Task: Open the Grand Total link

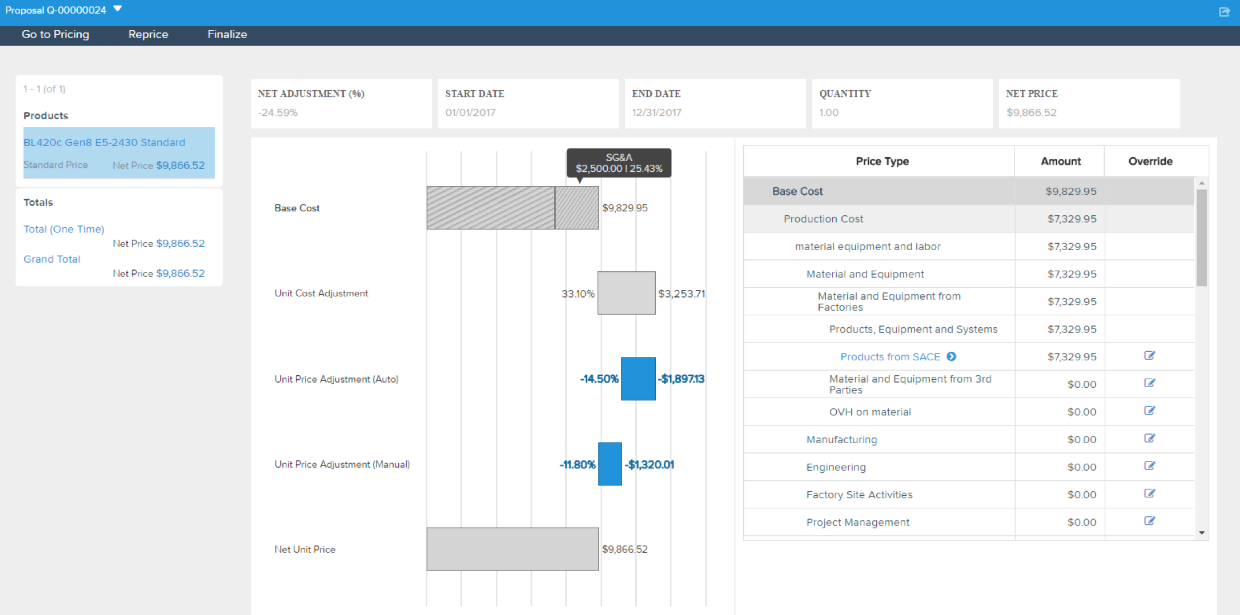Action: coord(52,259)
